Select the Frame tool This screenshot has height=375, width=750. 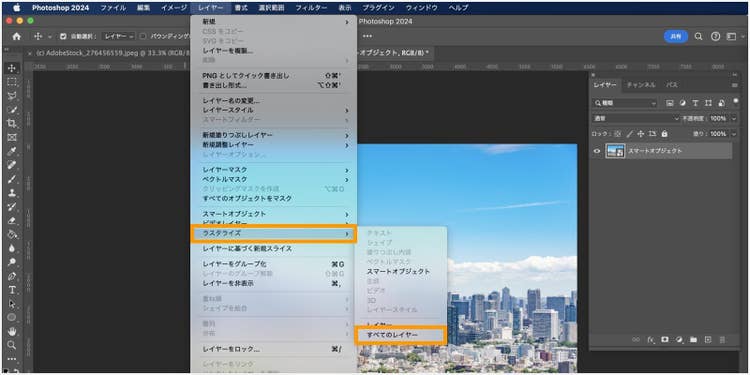click(12, 137)
